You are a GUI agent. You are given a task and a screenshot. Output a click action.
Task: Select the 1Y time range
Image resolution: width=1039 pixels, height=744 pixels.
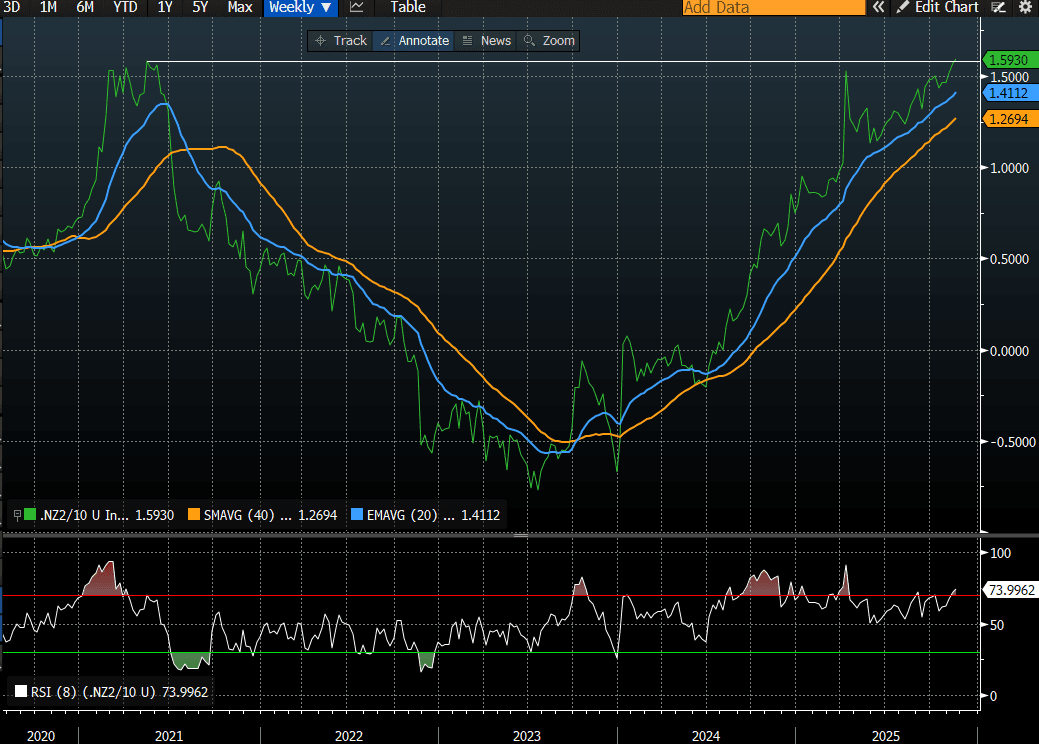coord(166,7)
